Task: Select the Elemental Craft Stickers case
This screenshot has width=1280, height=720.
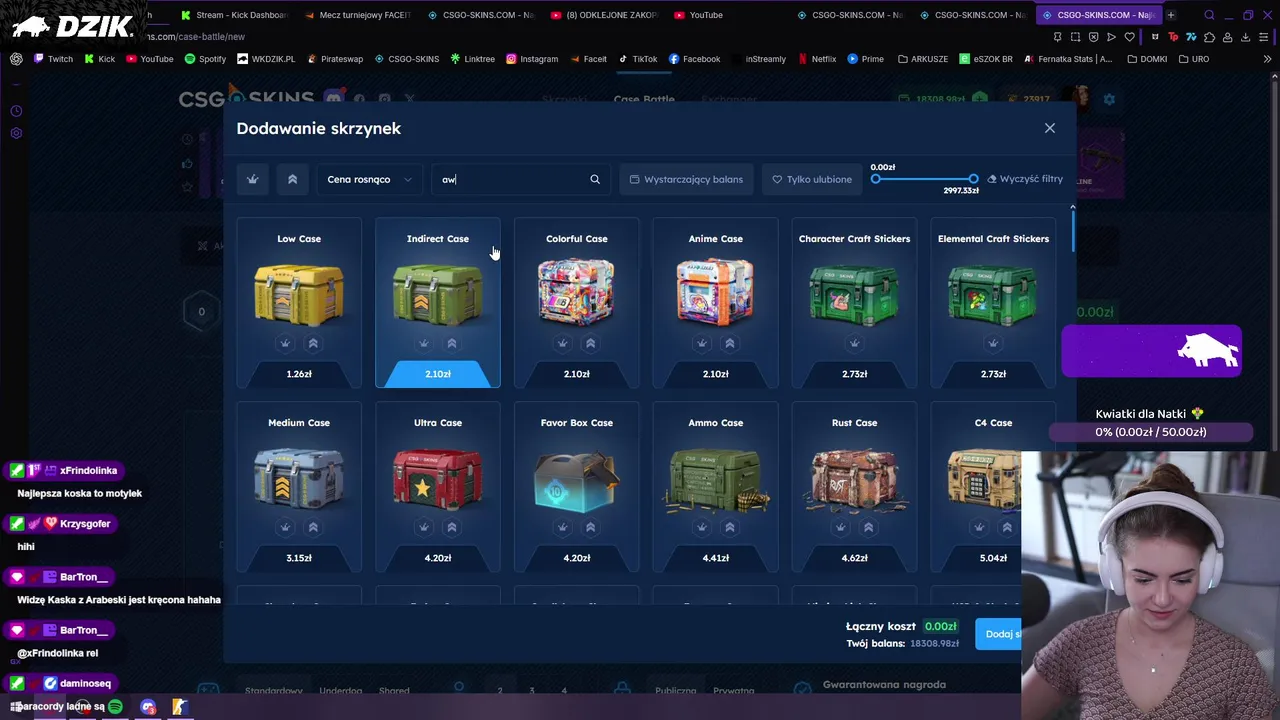Action: pyautogui.click(x=993, y=303)
